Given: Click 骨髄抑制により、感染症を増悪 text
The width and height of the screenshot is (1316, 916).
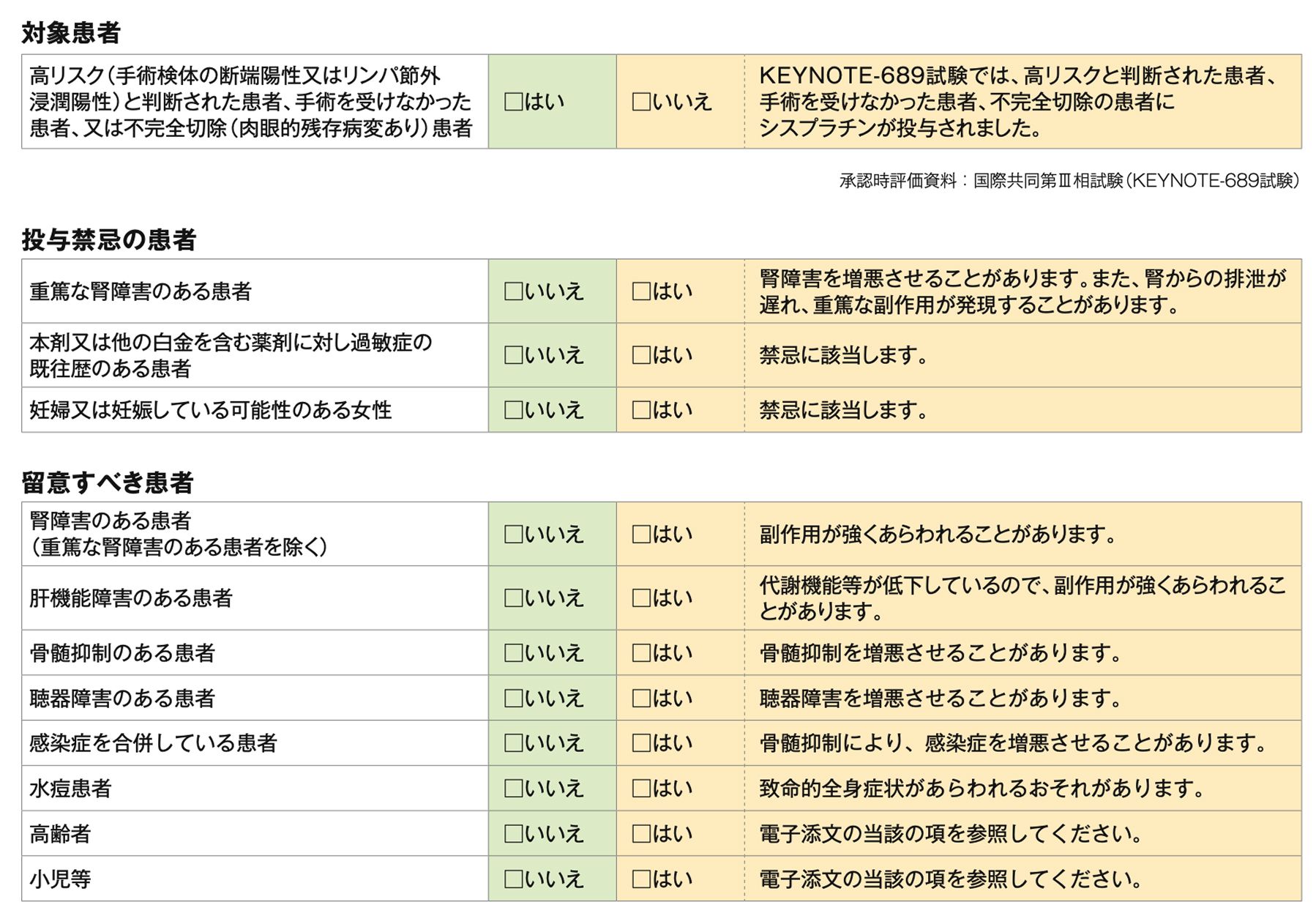Looking at the screenshot, I should point(1014,743).
